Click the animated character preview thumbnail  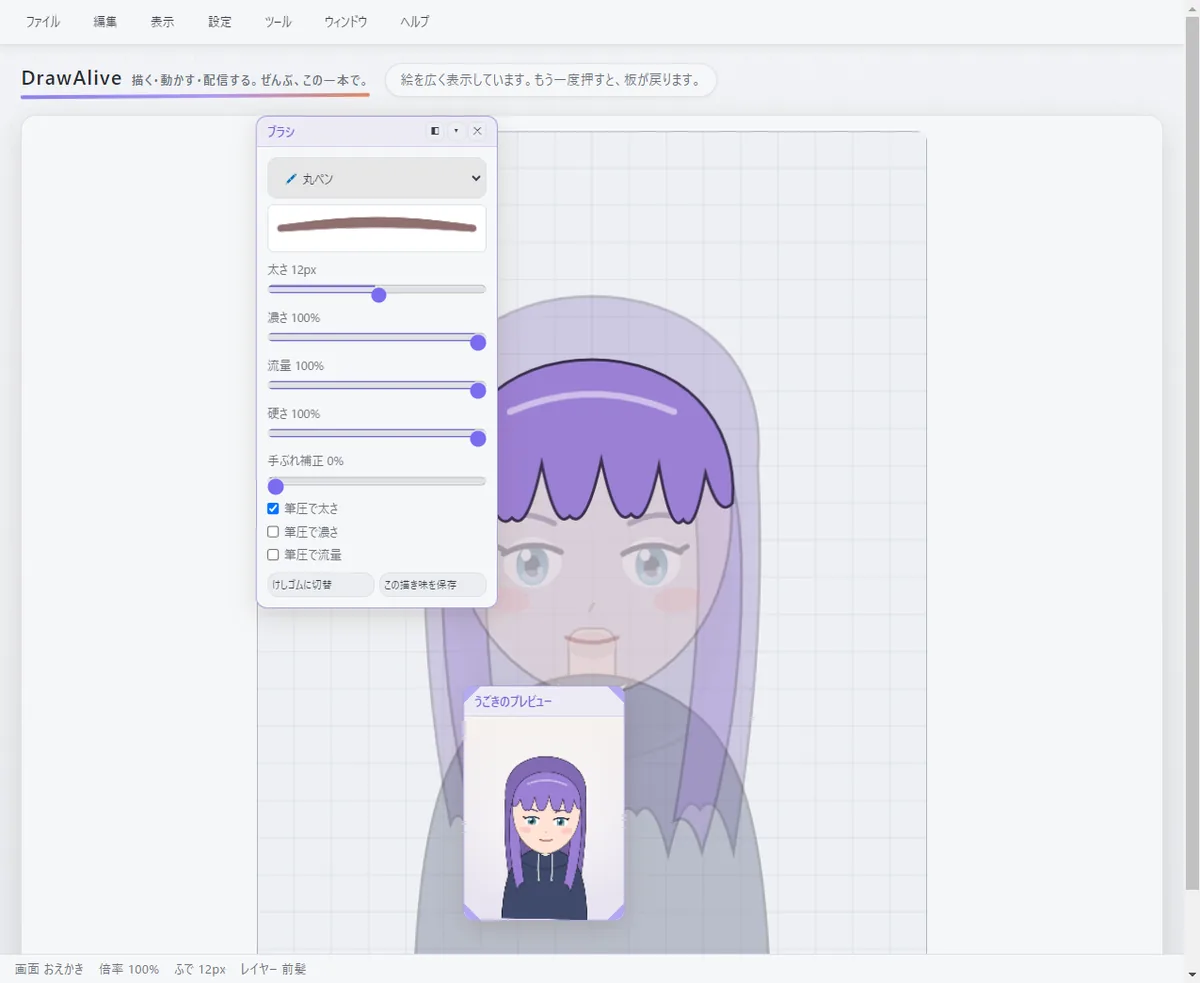(544, 818)
